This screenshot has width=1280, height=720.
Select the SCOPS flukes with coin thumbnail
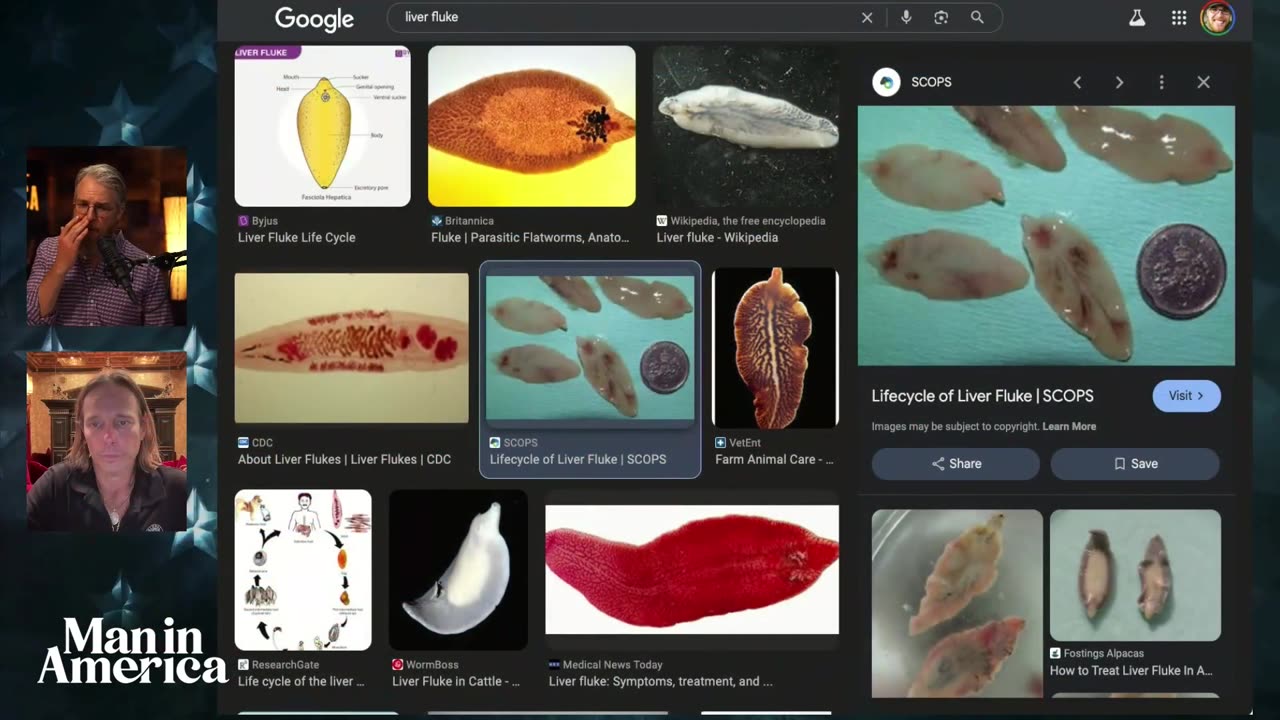(x=590, y=348)
